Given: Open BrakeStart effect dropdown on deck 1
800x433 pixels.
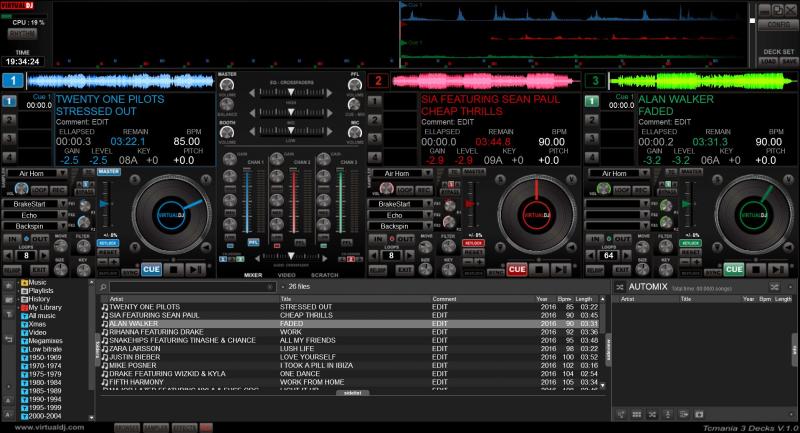Looking at the screenshot, I should (62, 204).
